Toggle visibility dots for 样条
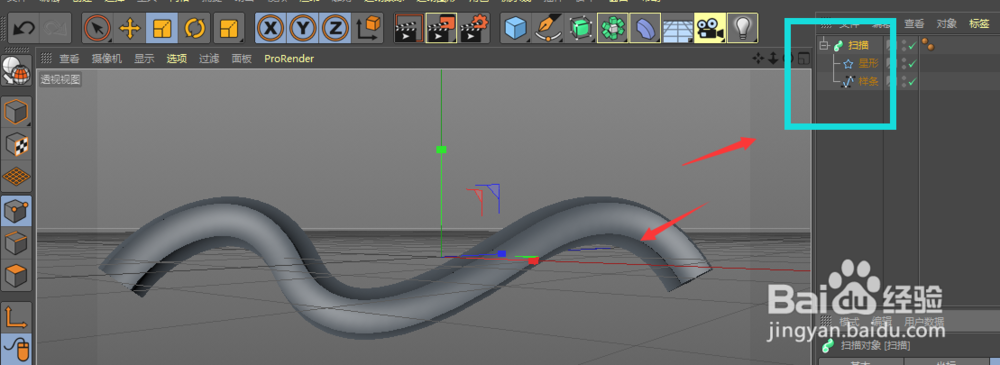The width and height of the screenshot is (1000, 365). pyautogui.click(x=904, y=81)
